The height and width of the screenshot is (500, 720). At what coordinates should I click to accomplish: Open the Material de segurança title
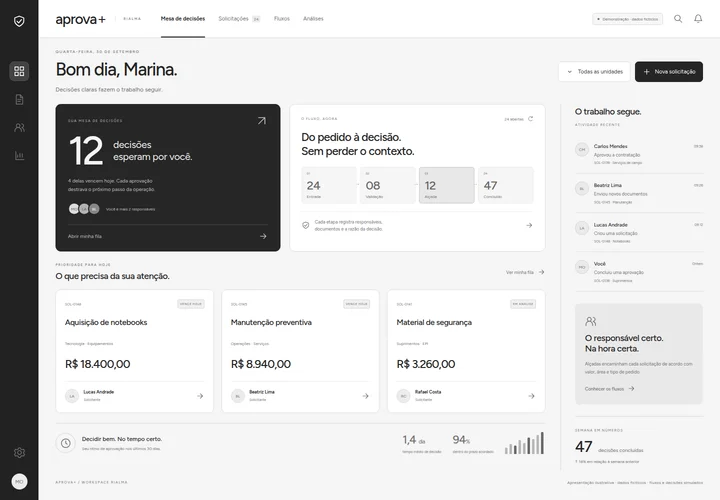(x=434, y=322)
